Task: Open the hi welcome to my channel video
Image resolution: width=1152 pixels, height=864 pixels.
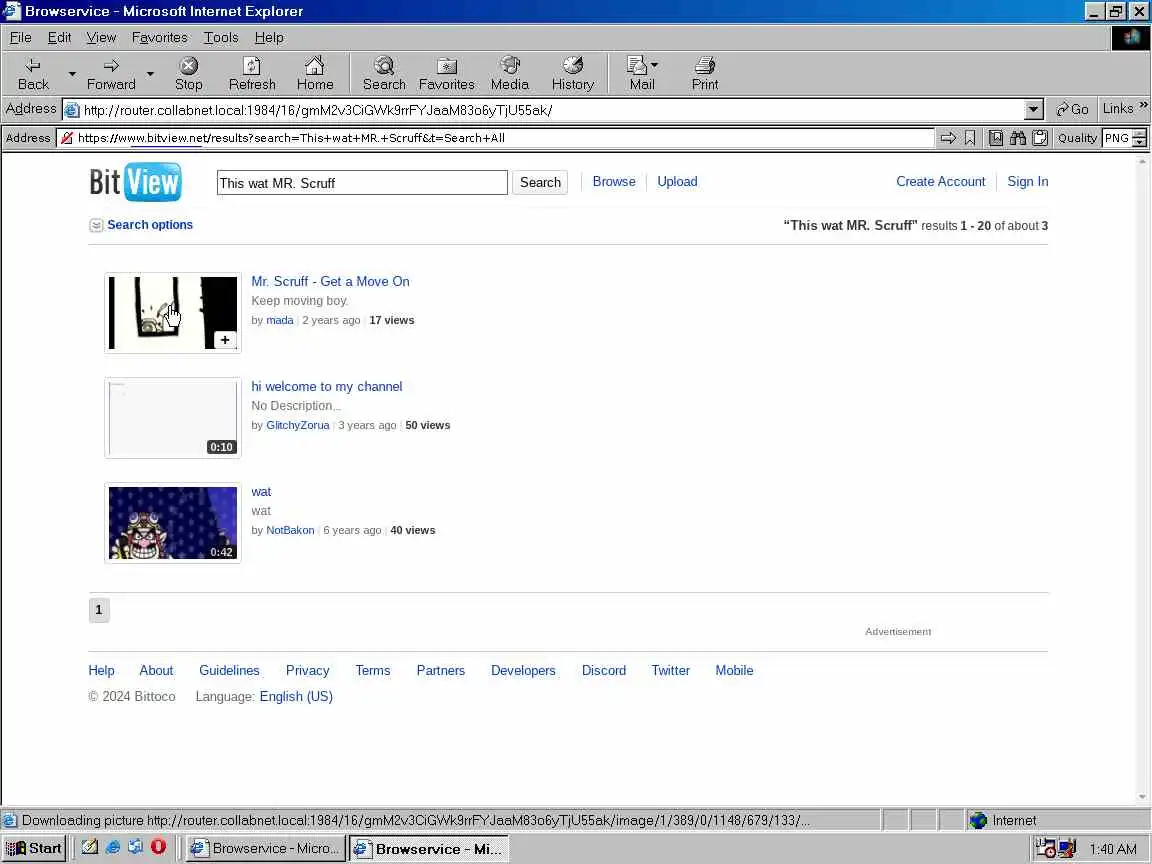Action: click(327, 386)
